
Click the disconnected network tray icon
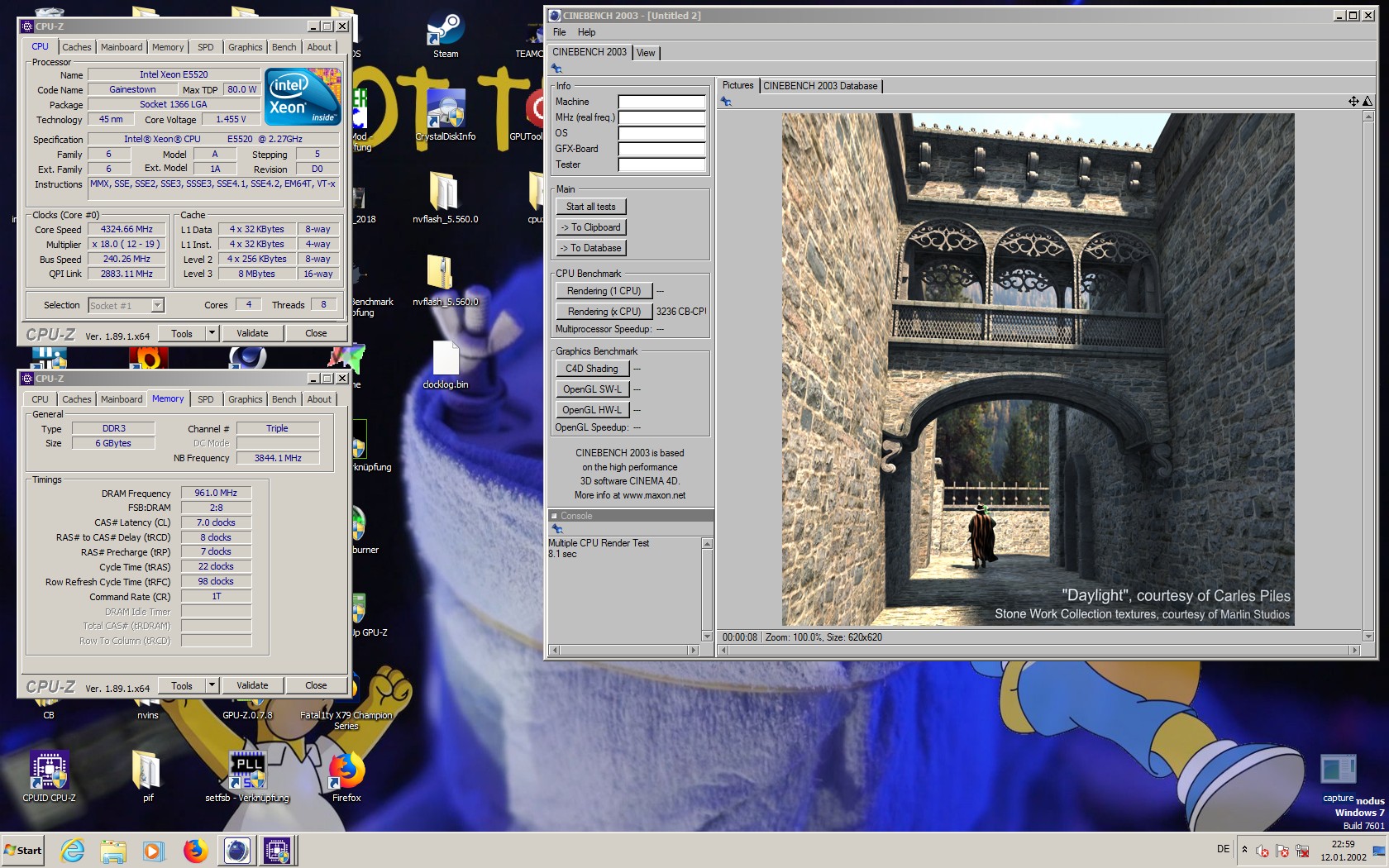coord(1302,851)
